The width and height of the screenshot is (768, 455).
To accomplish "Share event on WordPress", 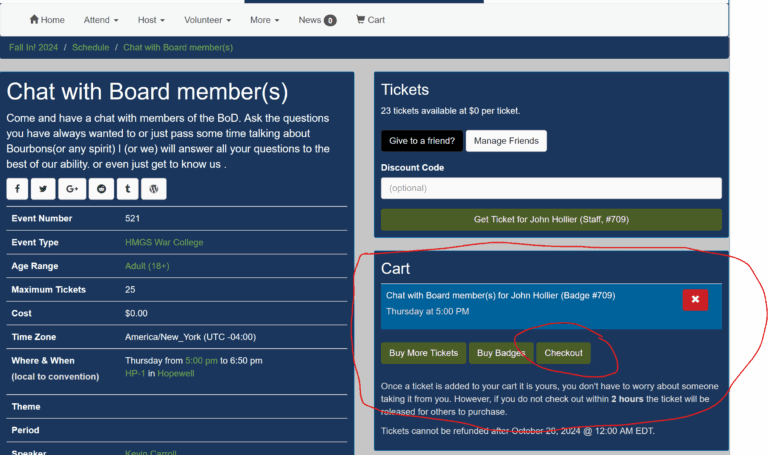I will [x=154, y=189].
